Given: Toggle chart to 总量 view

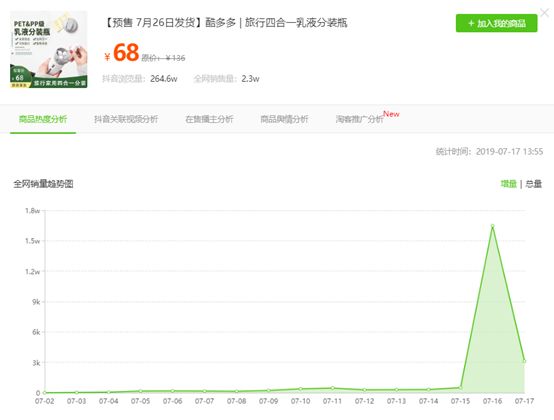Looking at the screenshot, I should tap(534, 184).
